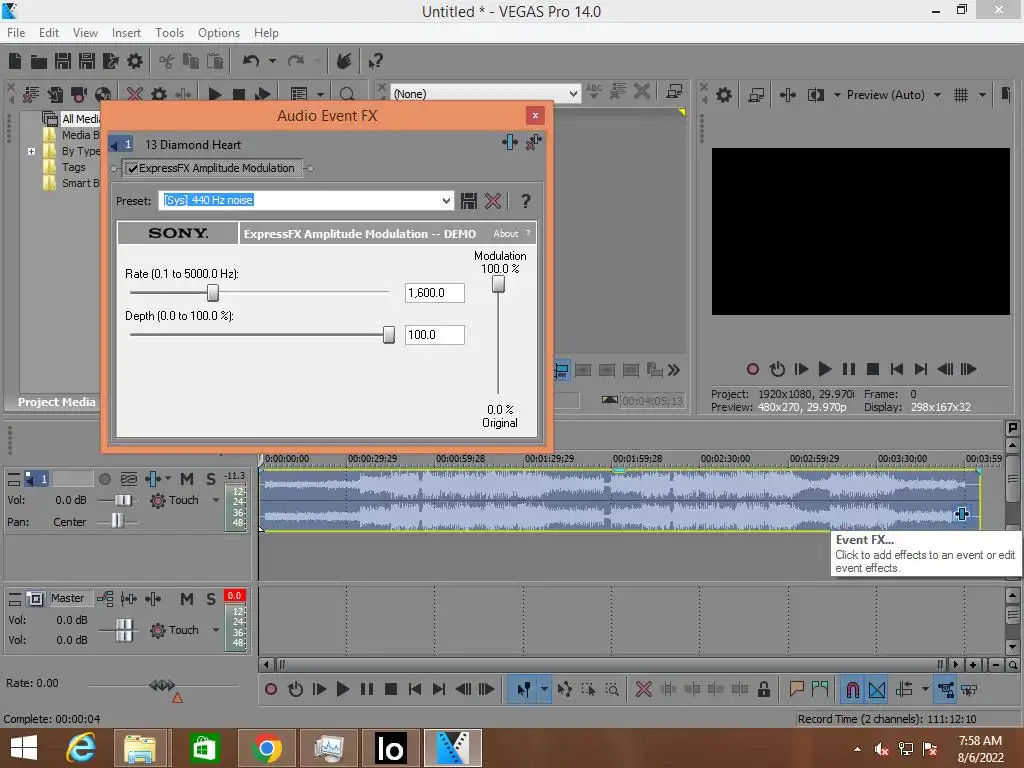Image resolution: width=1024 pixels, height=768 pixels.
Task: Solo audio track 1 with S button
Action: 211,479
